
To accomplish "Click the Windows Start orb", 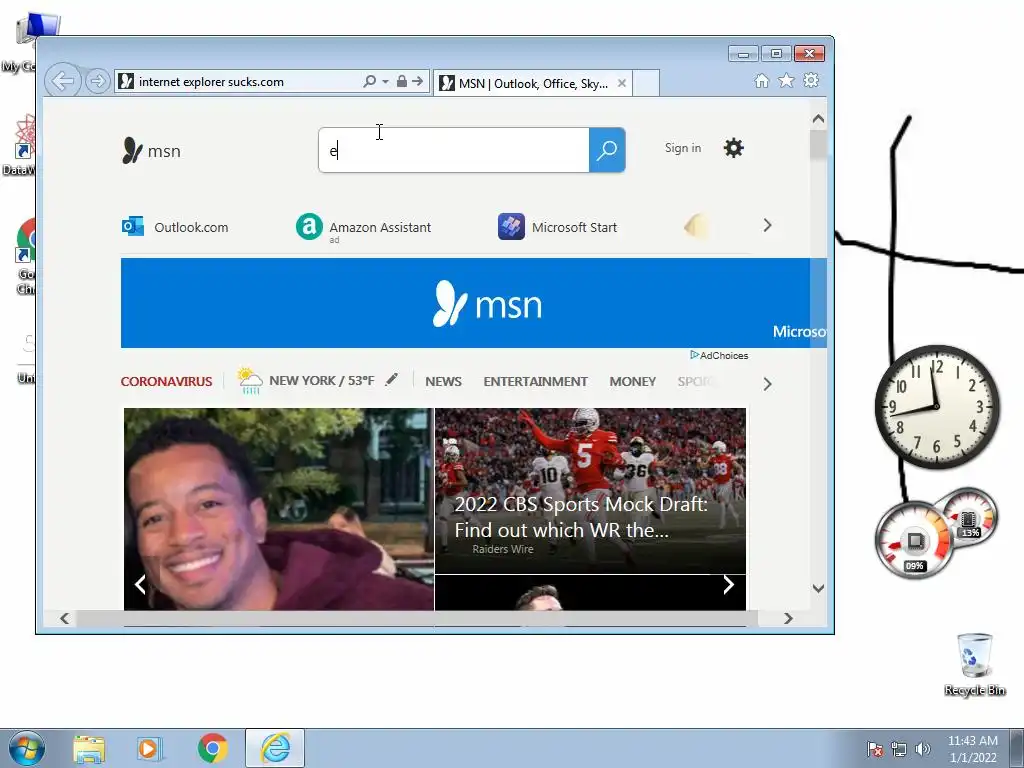I will (27, 748).
